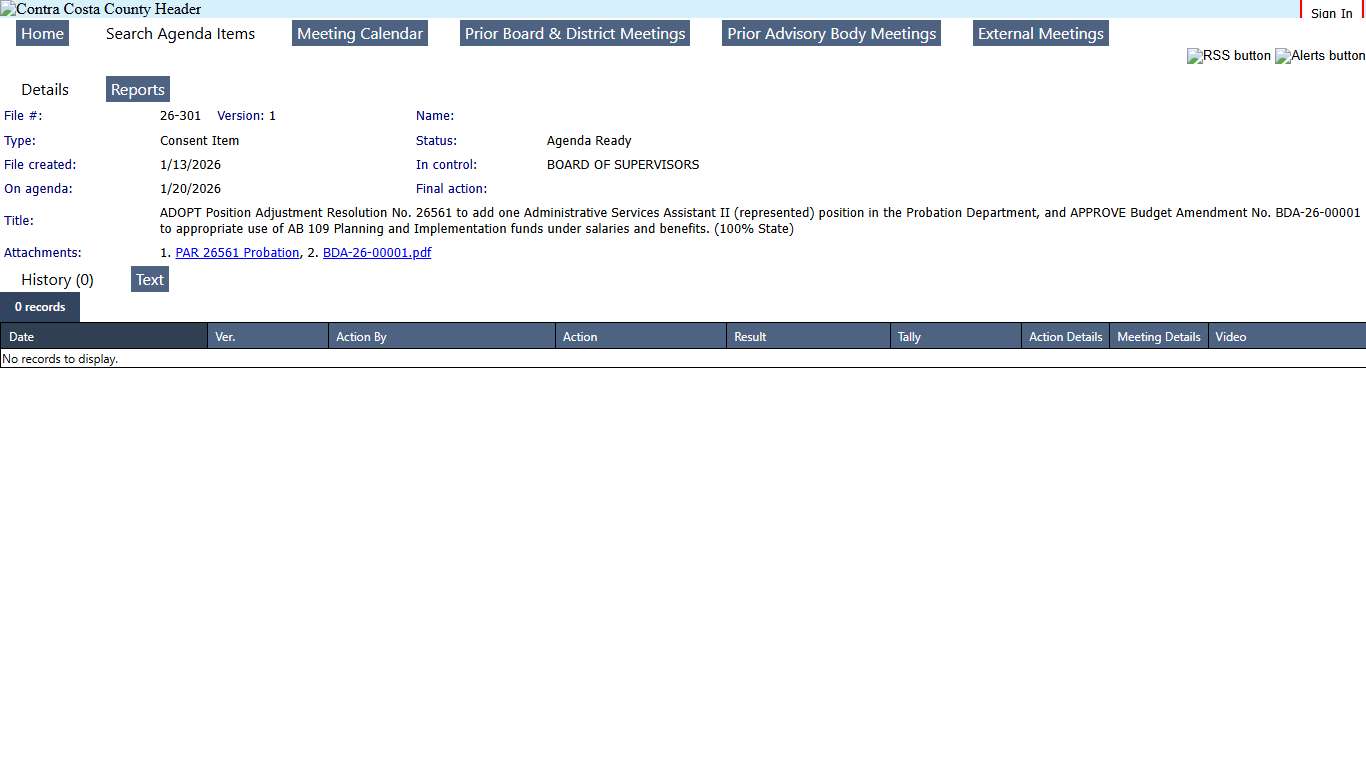Click the Result column header
The height and width of the screenshot is (768, 1366).
click(750, 337)
